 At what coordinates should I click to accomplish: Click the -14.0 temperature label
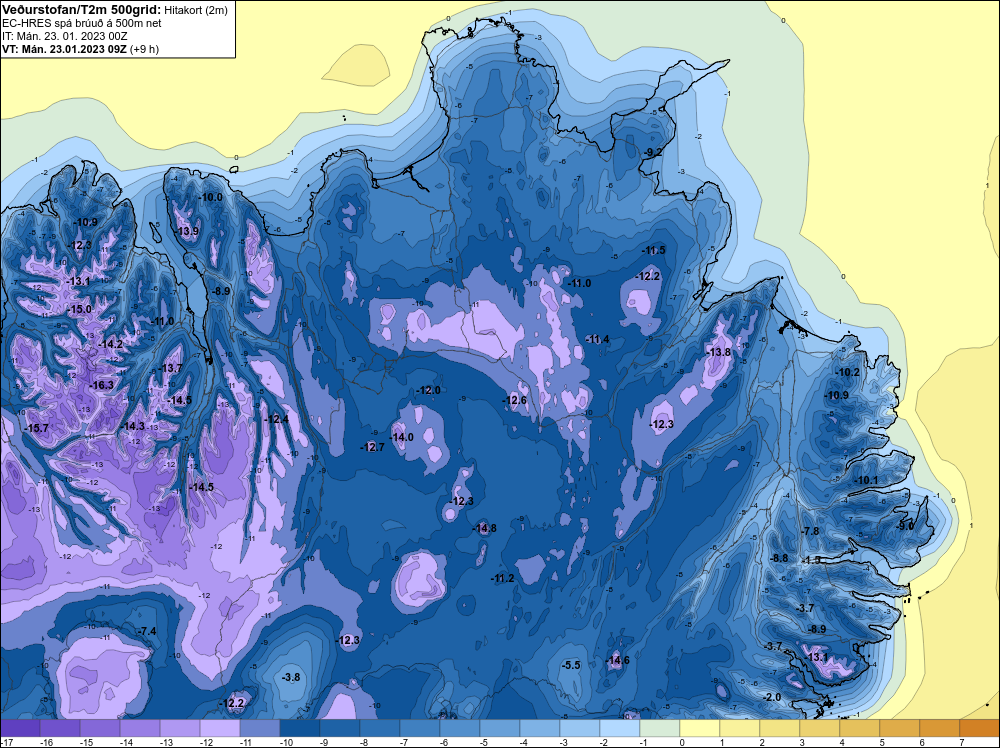point(402,437)
